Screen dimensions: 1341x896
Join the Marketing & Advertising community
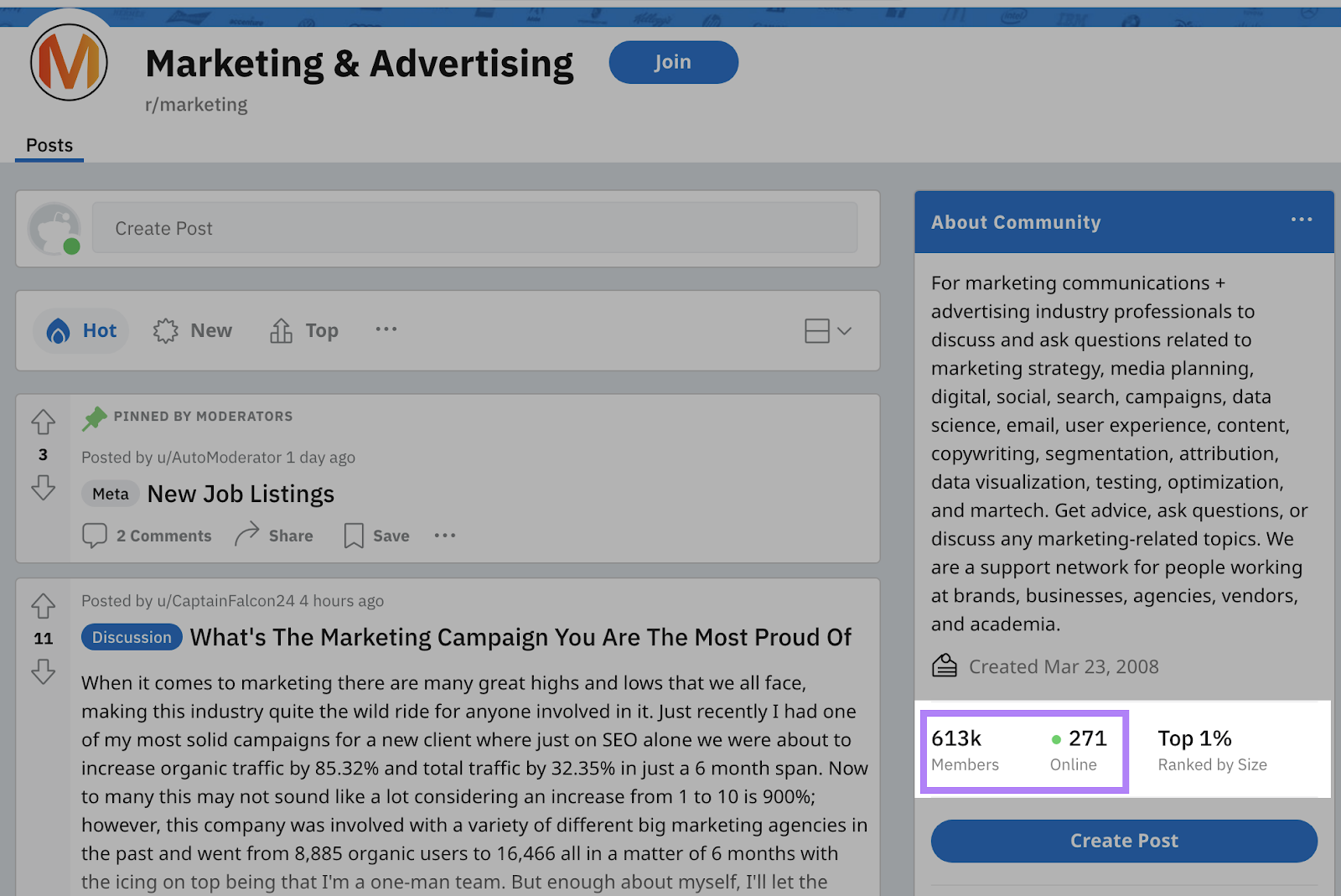click(x=673, y=62)
